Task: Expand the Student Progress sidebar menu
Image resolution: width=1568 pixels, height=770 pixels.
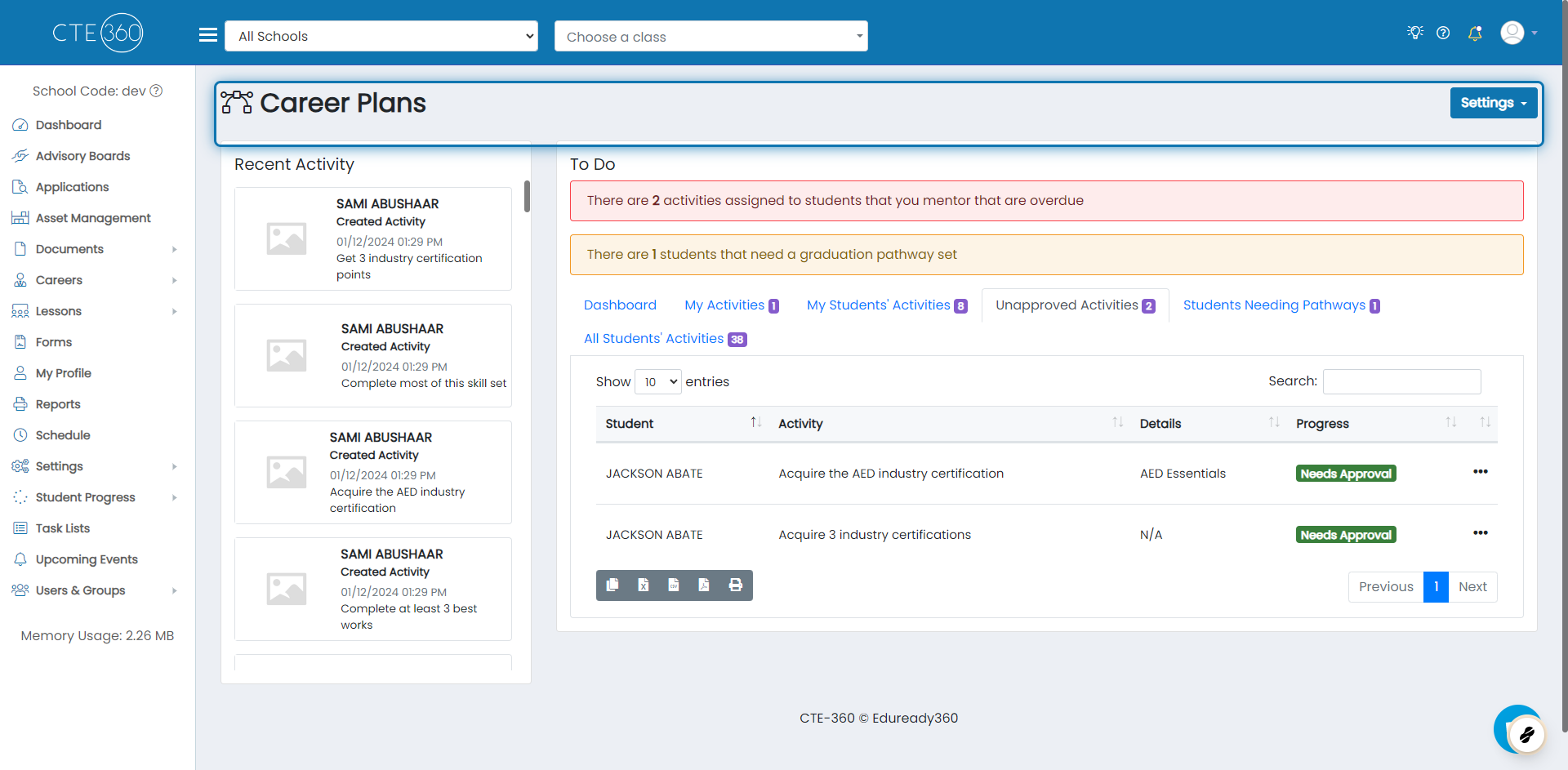Action: tap(98, 497)
